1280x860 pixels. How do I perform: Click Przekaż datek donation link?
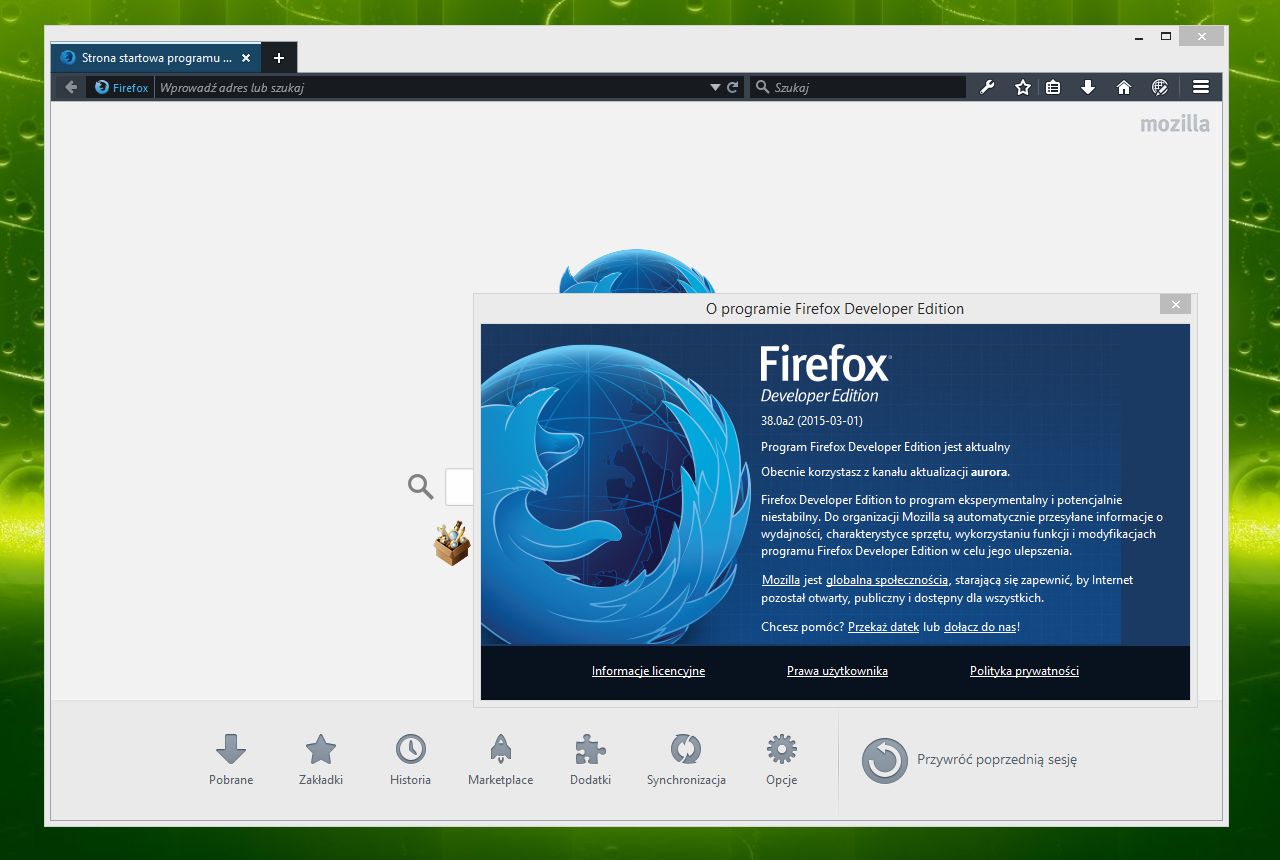pyautogui.click(x=883, y=627)
